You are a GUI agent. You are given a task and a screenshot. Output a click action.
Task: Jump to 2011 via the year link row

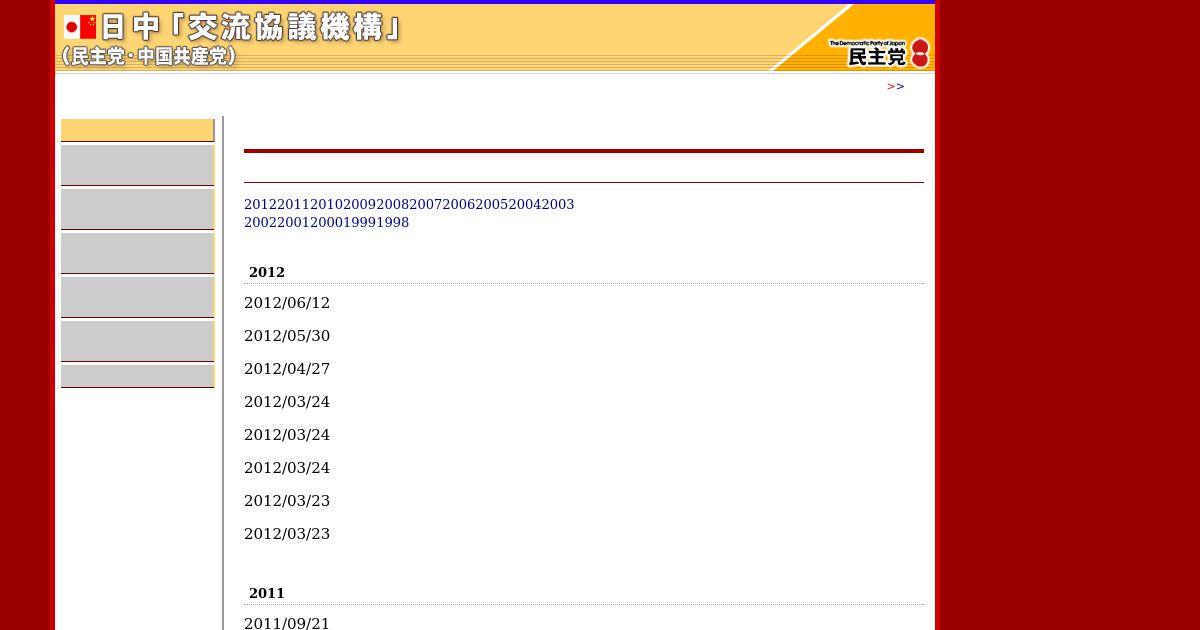[x=293, y=204]
